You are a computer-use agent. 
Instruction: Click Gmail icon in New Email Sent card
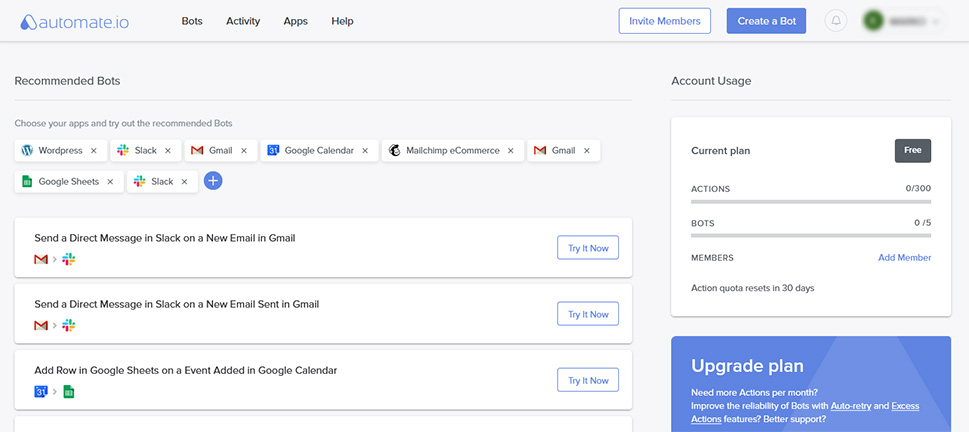(x=41, y=326)
